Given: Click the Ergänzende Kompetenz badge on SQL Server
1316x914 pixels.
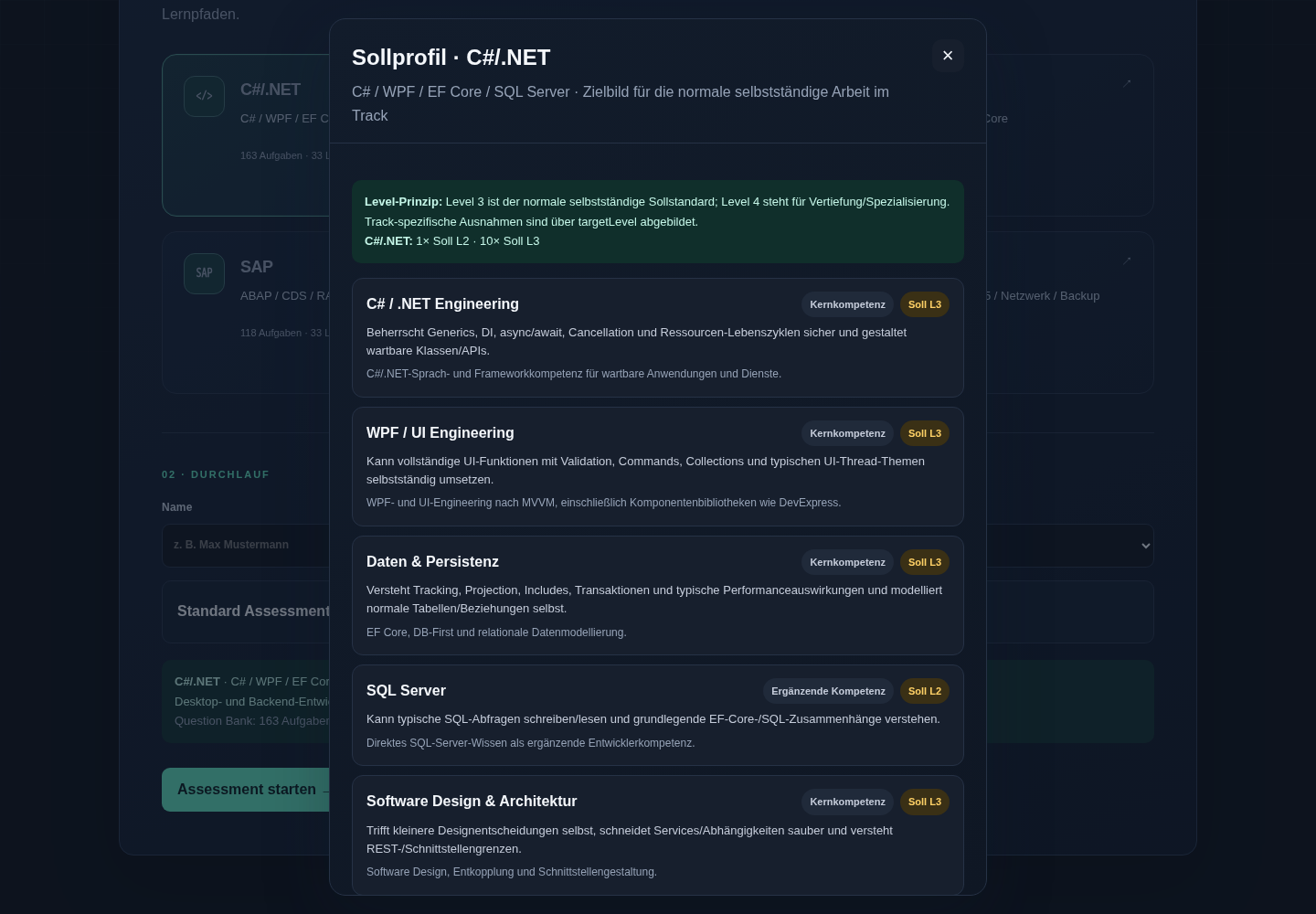Looking at the screenshot, I should click(x=828, y=691).
